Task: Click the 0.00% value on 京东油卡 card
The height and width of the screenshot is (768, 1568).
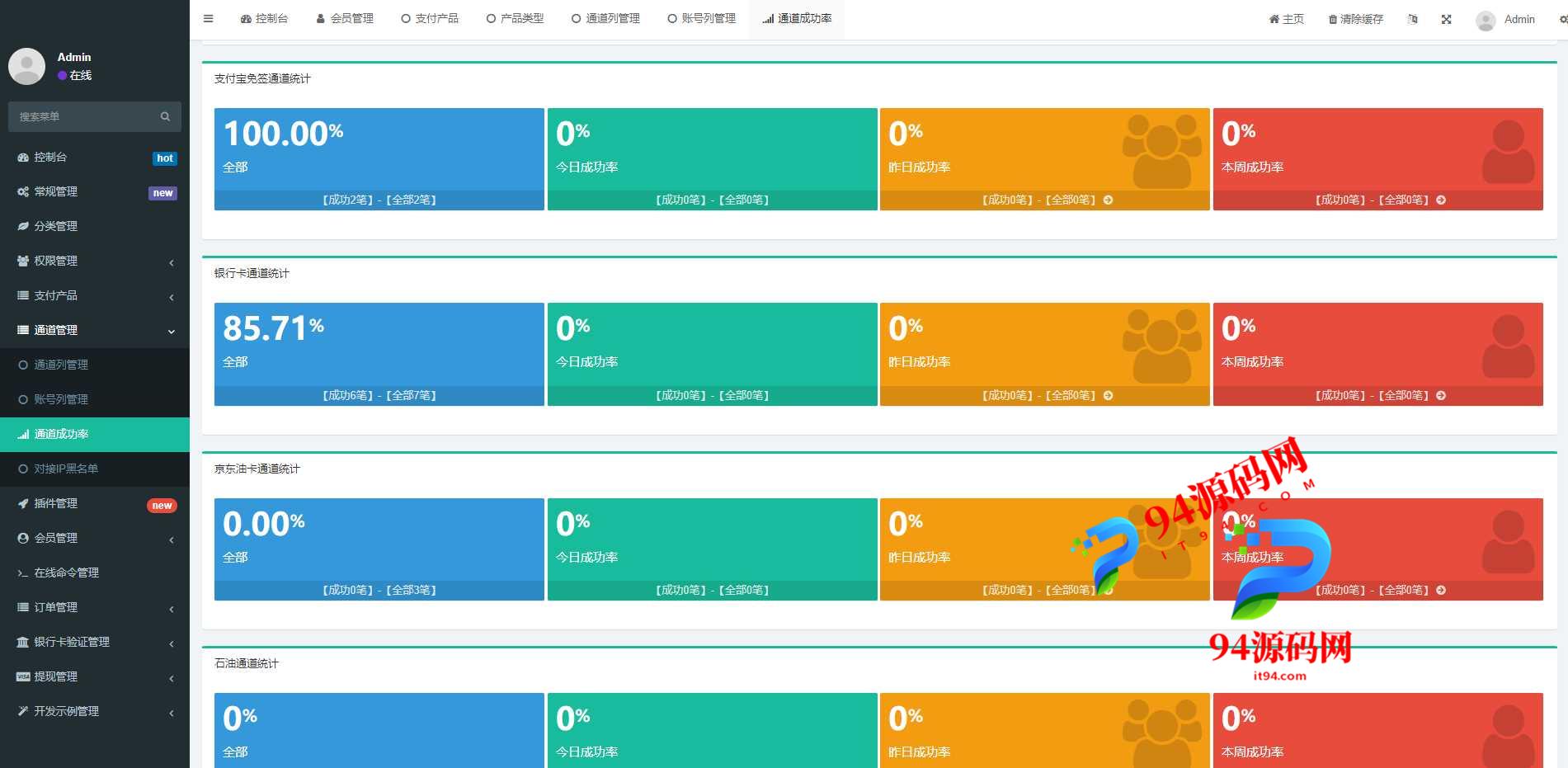Action: point(264,524)
